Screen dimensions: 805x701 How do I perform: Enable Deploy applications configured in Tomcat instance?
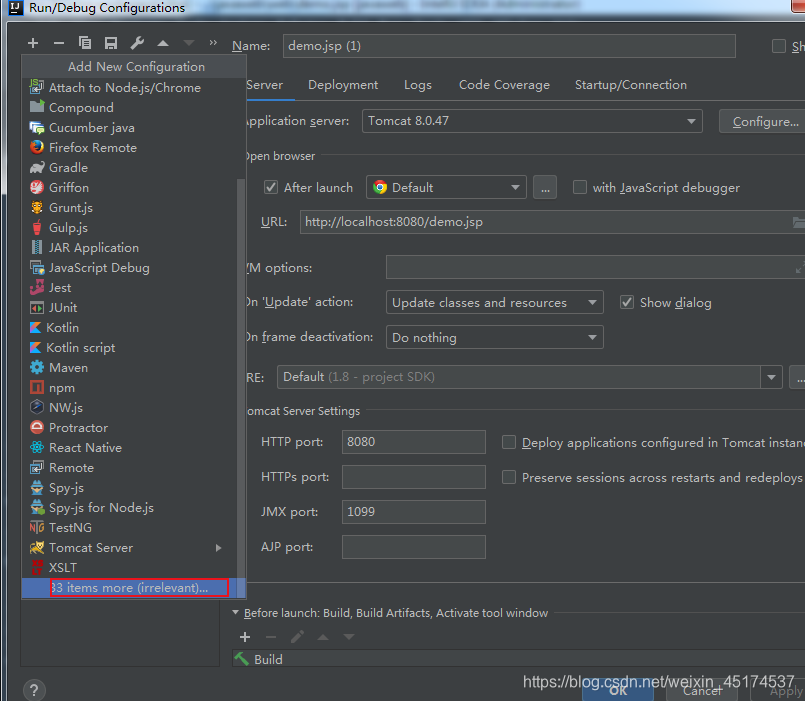pyautogui.click(x=509, y=442)
